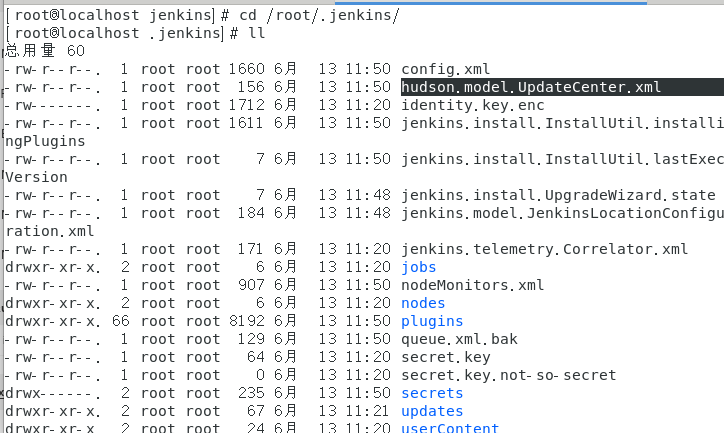Click the blue updates directory name
The height and width of the screenshot is (433, 724).
pyautogui.click(x=432, y=411)
